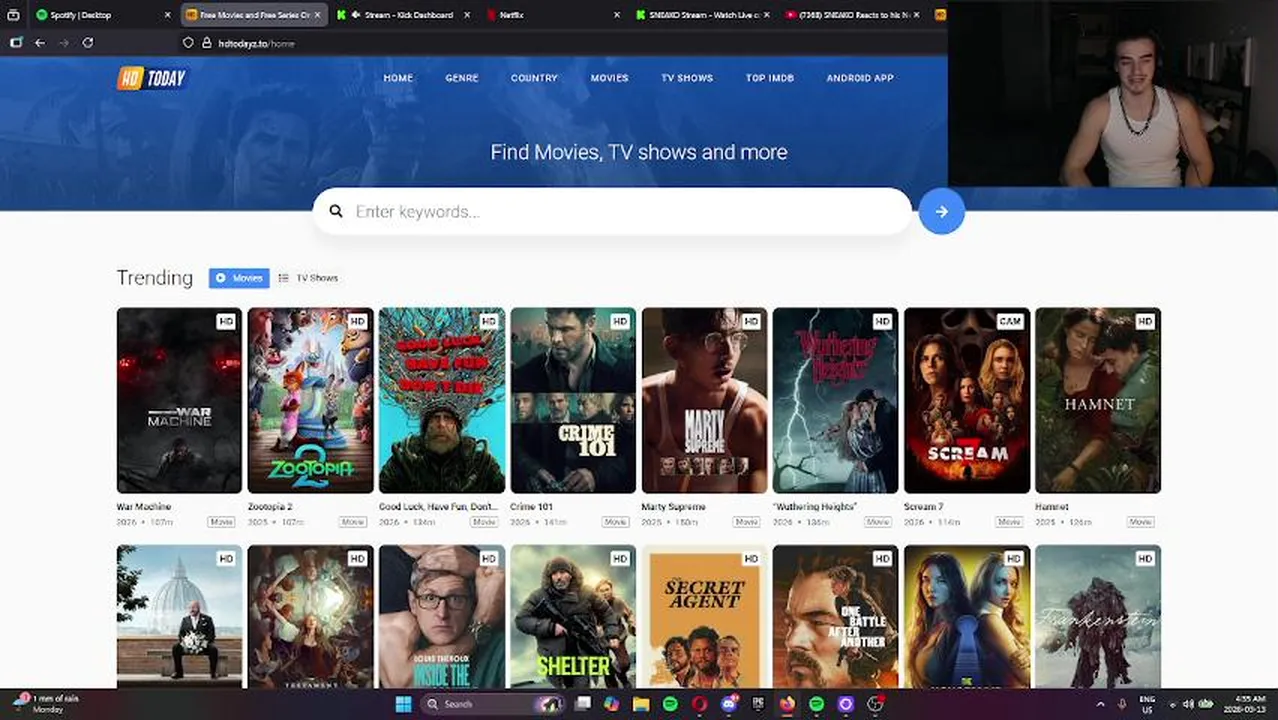Click the blue arrow search submit button
1278x720 pixels.
click(941, 211)
